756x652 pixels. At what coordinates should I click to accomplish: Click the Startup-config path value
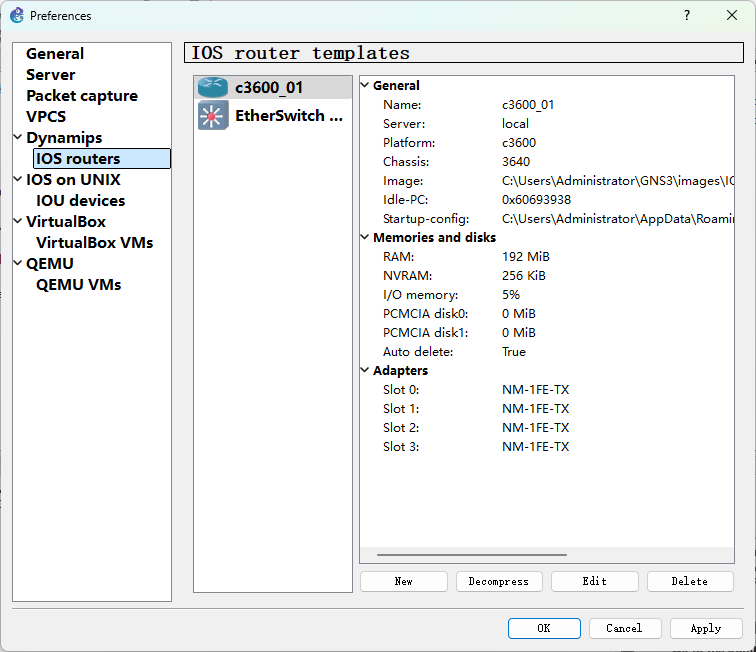point(618,218)
